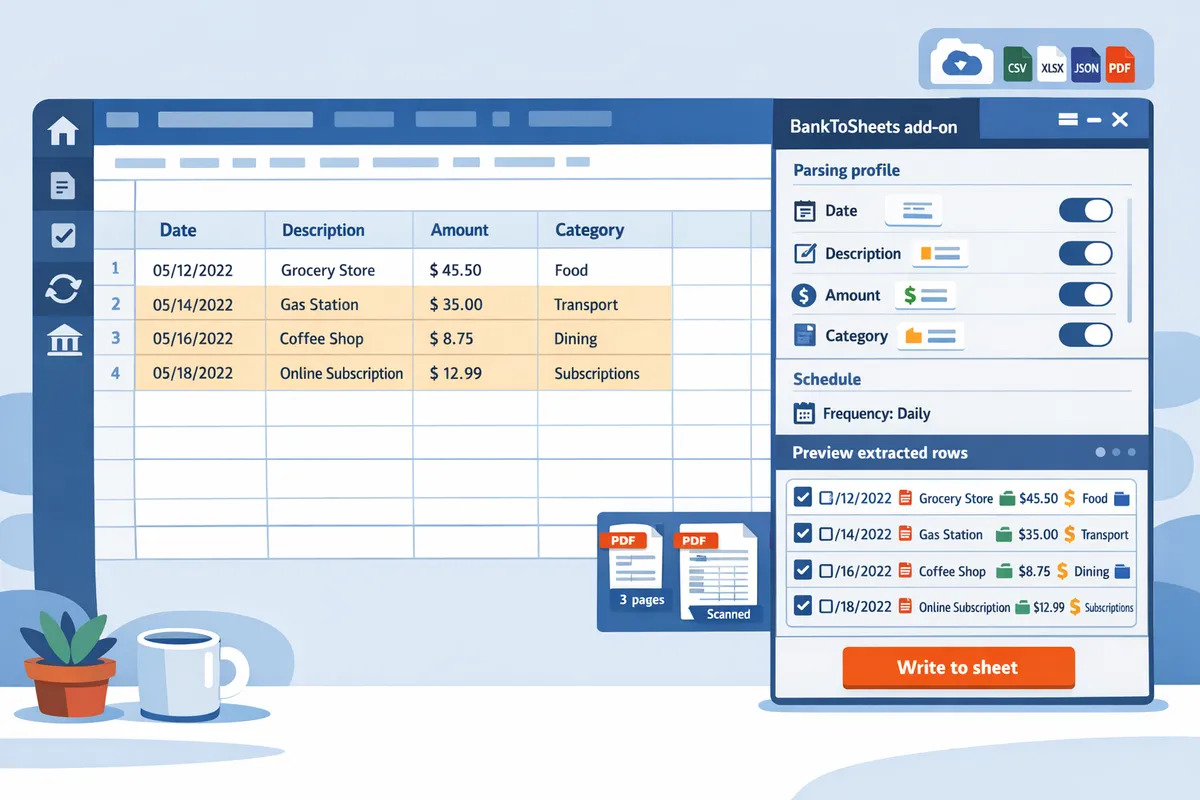Viewport: 1200px width, 800px height.
Task: Select the Category column header
Action: point(605,230)
